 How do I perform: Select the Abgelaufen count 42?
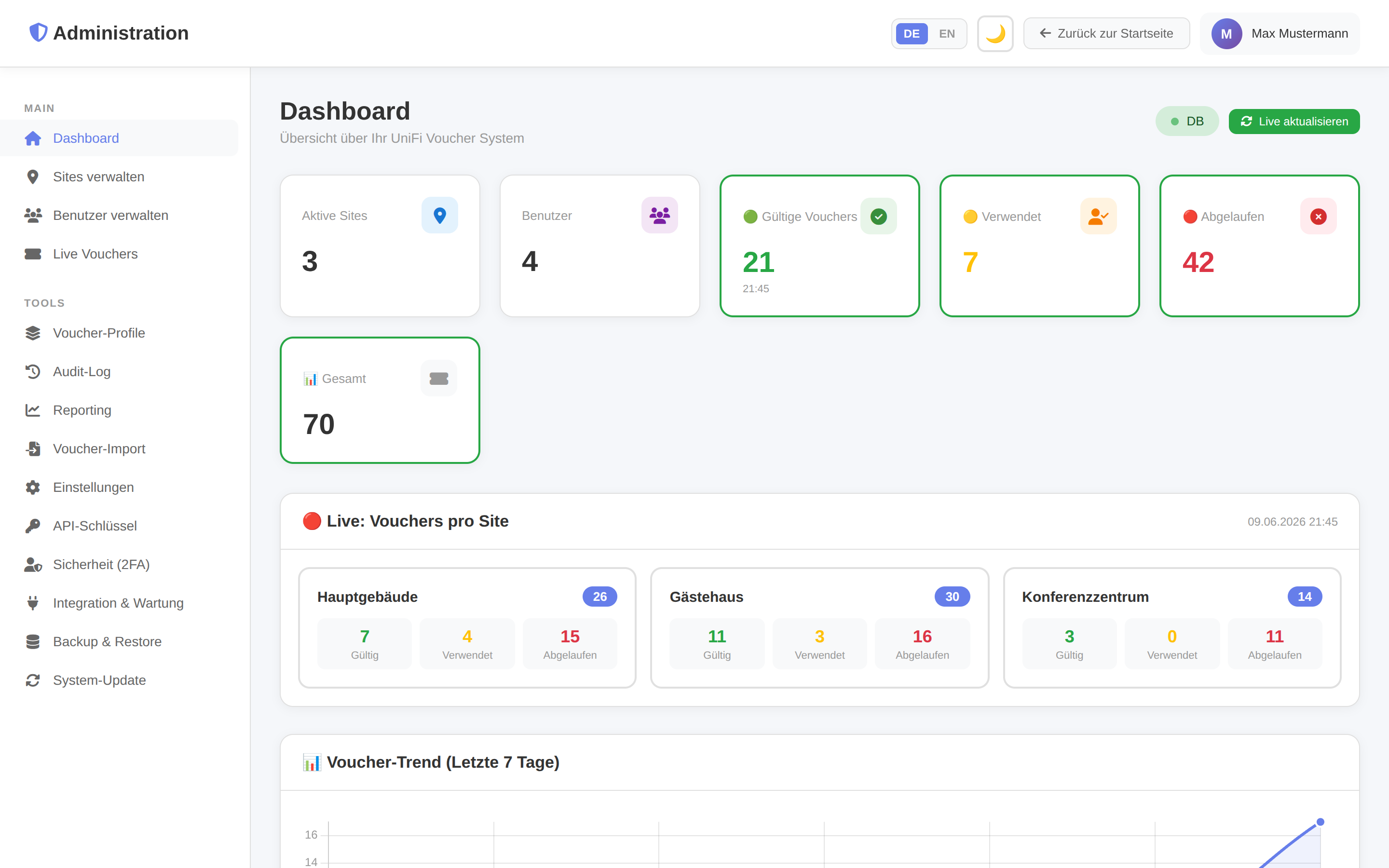(1198, 262)
